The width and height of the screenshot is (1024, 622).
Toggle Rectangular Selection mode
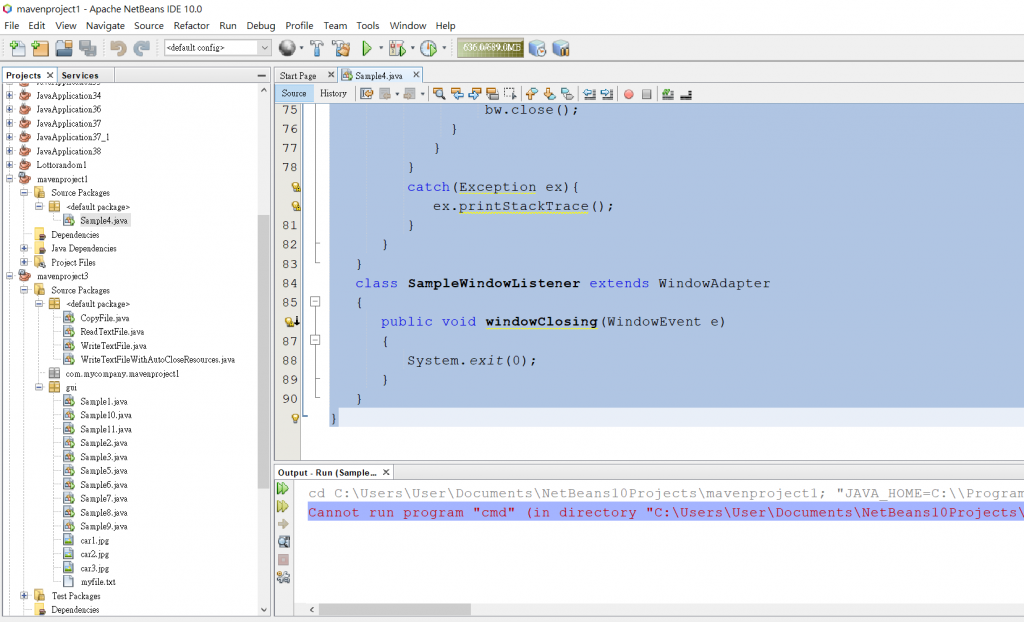pyautogui.click(x=510, y=94)
